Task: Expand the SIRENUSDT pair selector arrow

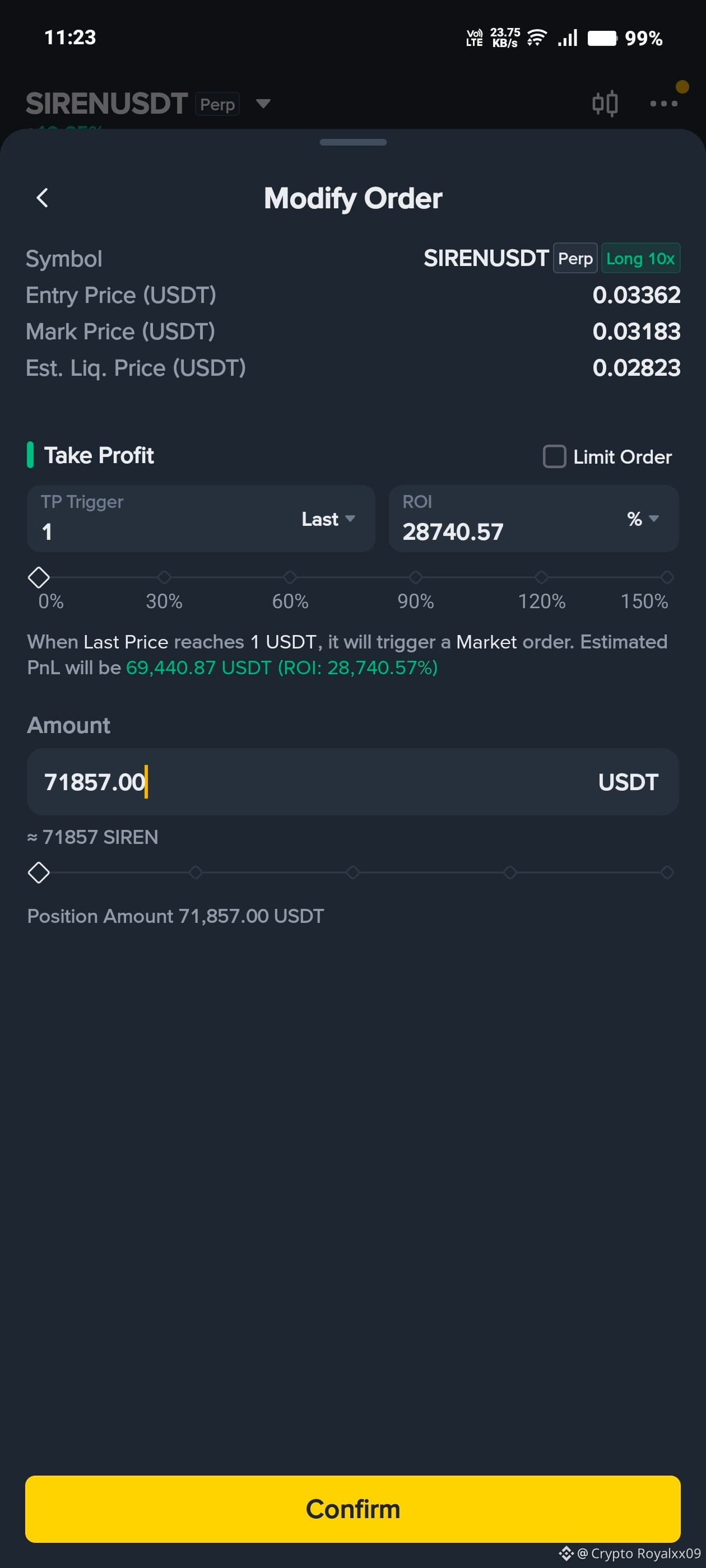Action: 263,104
